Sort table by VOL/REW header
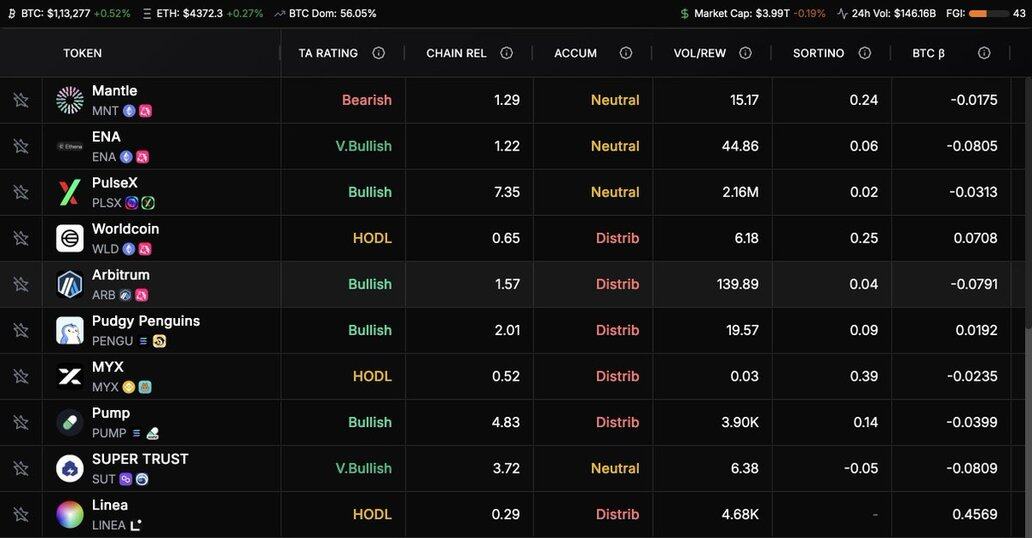This screenshot has width=1032, height=538. pyautogui.click(x=700, y=53)
